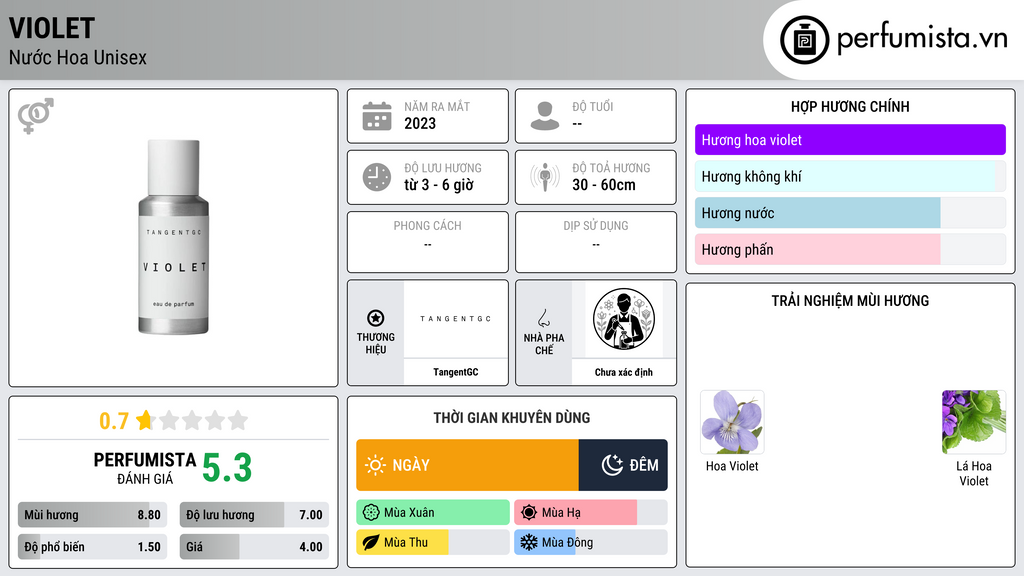
Task: Click the clock icon for Độ lưu hương
Action: pyautogui.click(x=377, y=177)
